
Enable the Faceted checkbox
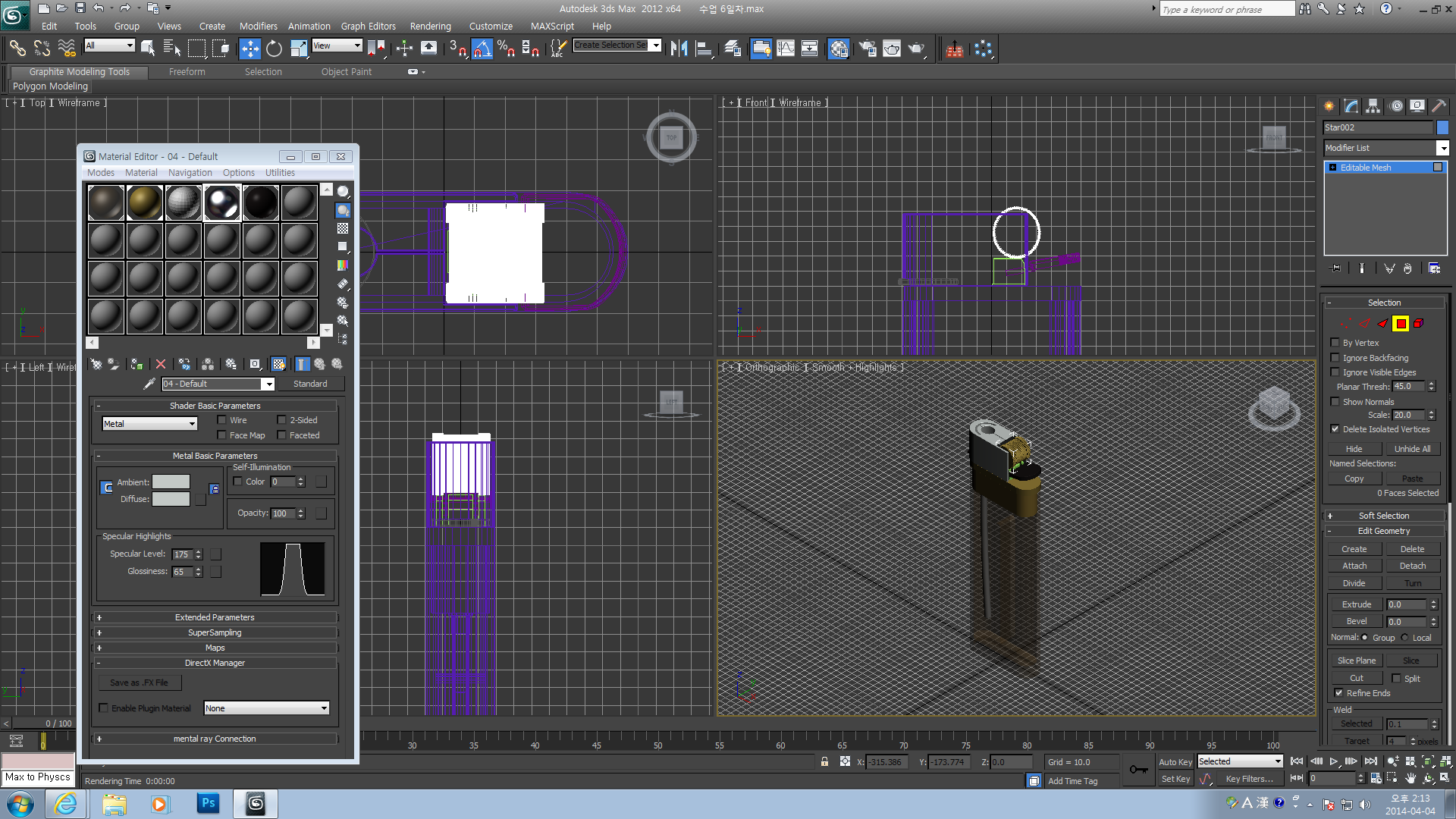pyautogui.click(x=281, y=435)
